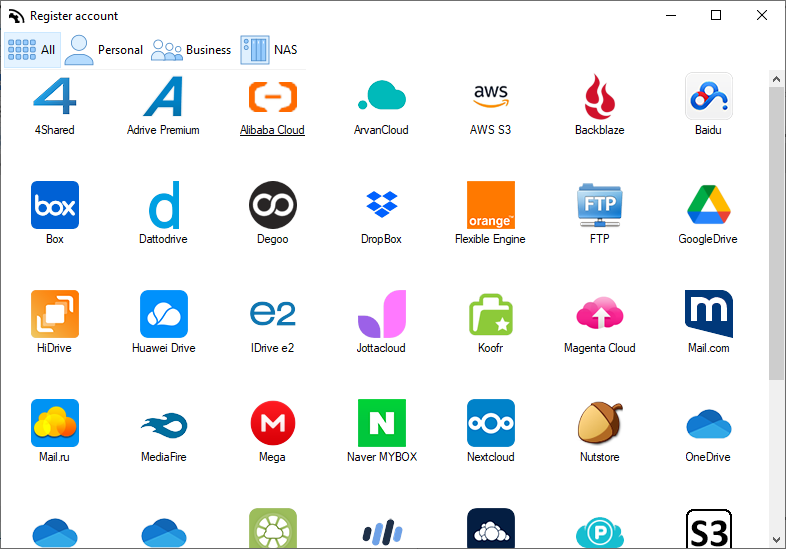Select the GoogleDrive icon
This screenshot has height=549, width=786.
coord(708,205)
